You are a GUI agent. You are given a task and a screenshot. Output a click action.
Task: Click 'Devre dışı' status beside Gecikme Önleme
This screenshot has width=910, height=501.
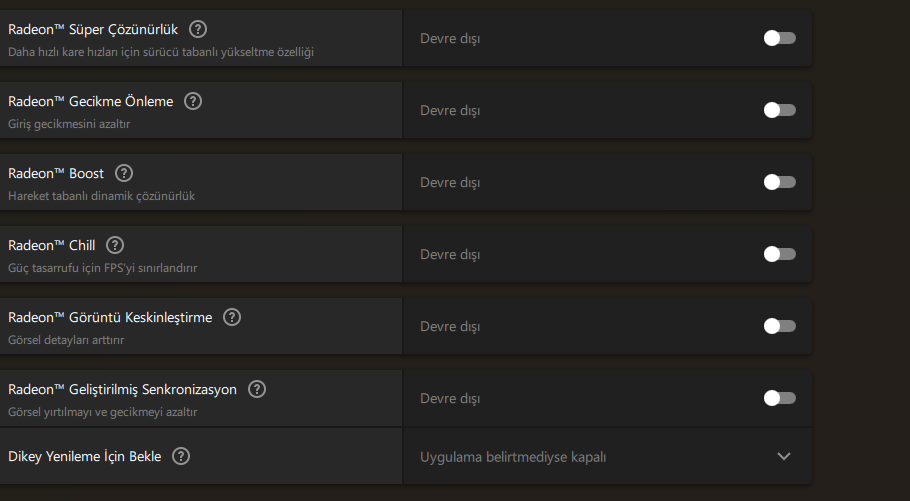(450, 111)
